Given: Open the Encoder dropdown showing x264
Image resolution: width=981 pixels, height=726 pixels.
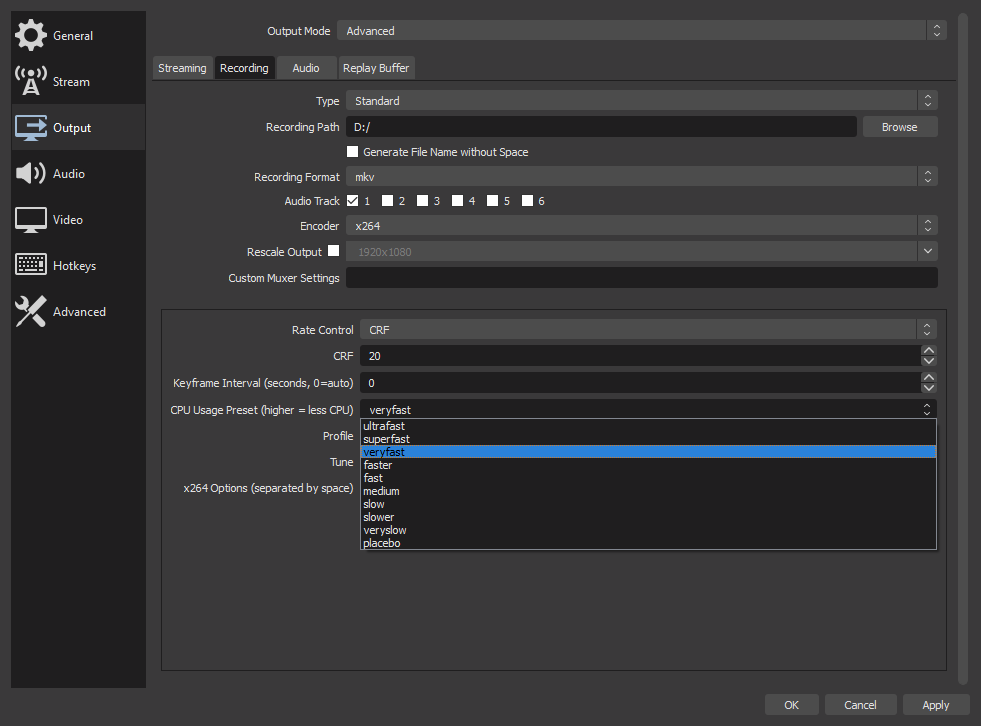Looking at the screenshot, I should (641, 226).
